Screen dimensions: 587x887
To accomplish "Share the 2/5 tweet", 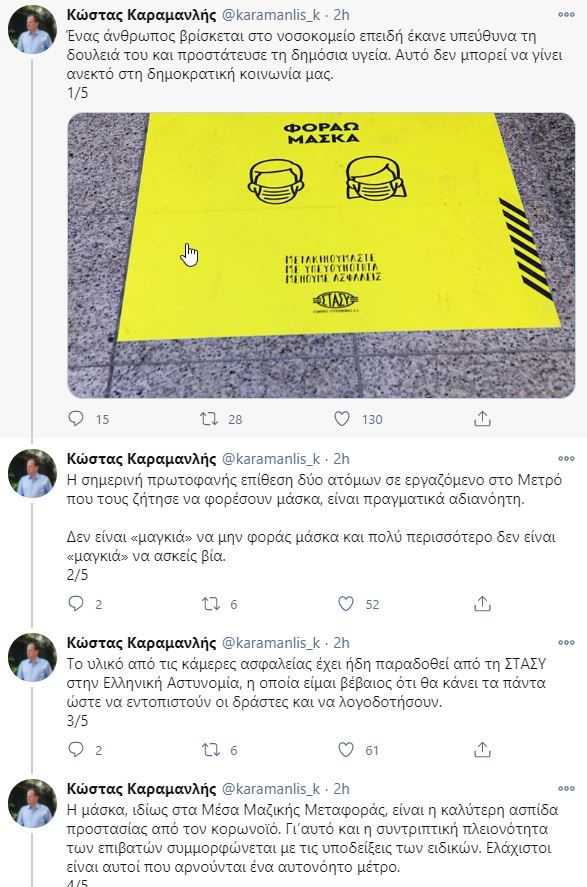I will pos(482,604).
